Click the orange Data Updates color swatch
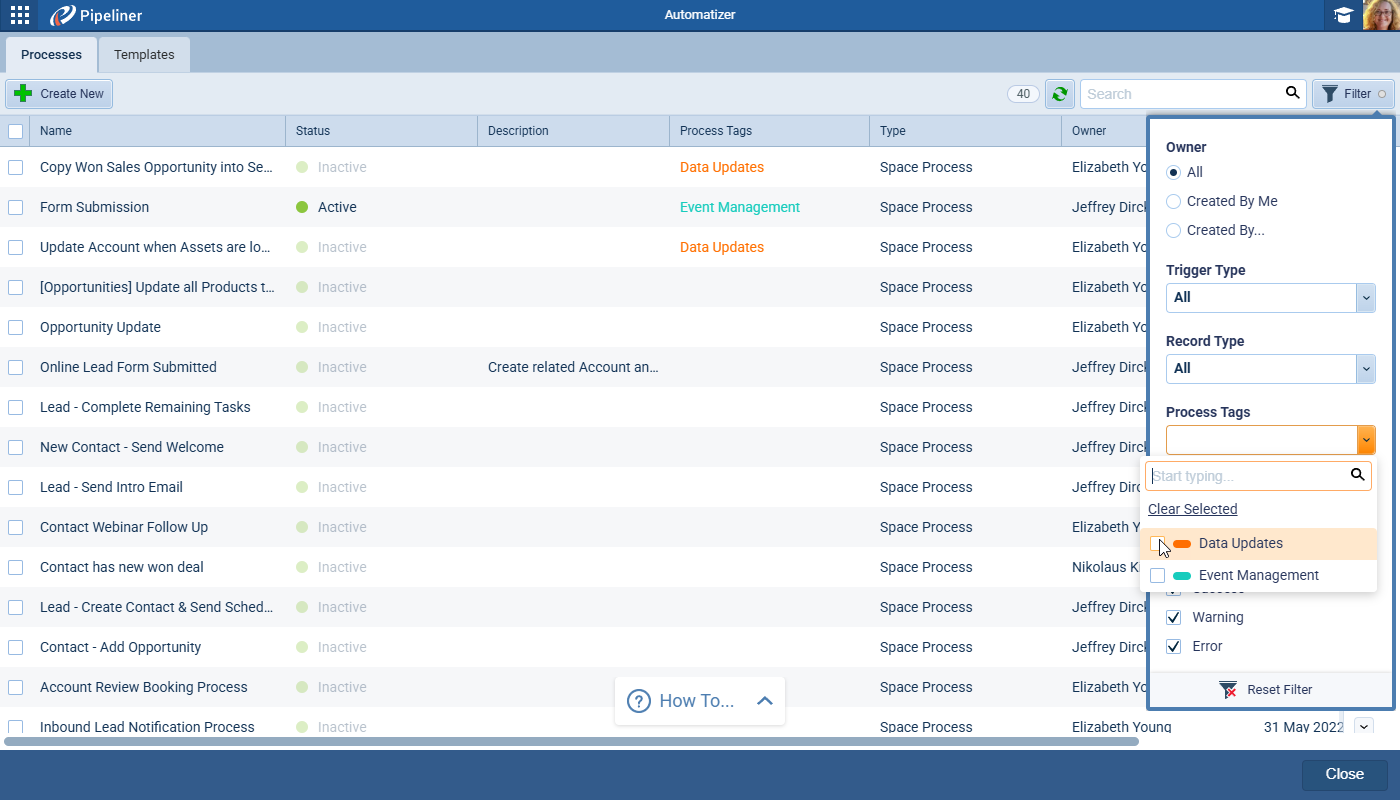 [x=1182, y=544]
